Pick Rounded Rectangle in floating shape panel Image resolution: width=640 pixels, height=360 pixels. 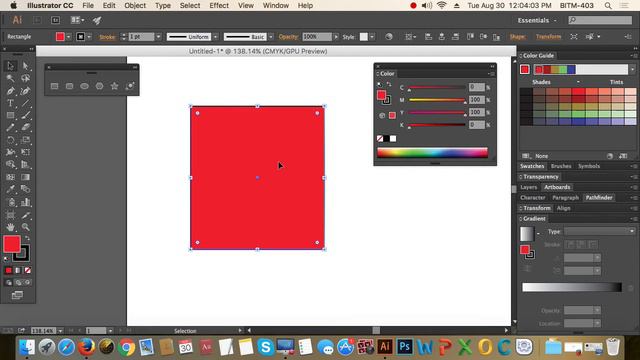(69, 86)
